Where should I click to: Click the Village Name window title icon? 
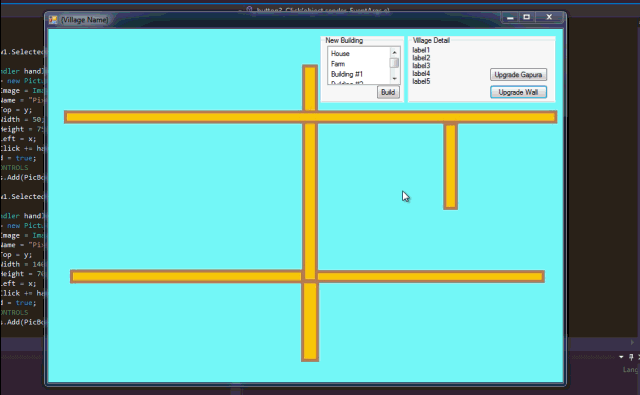tap(53, 20)
